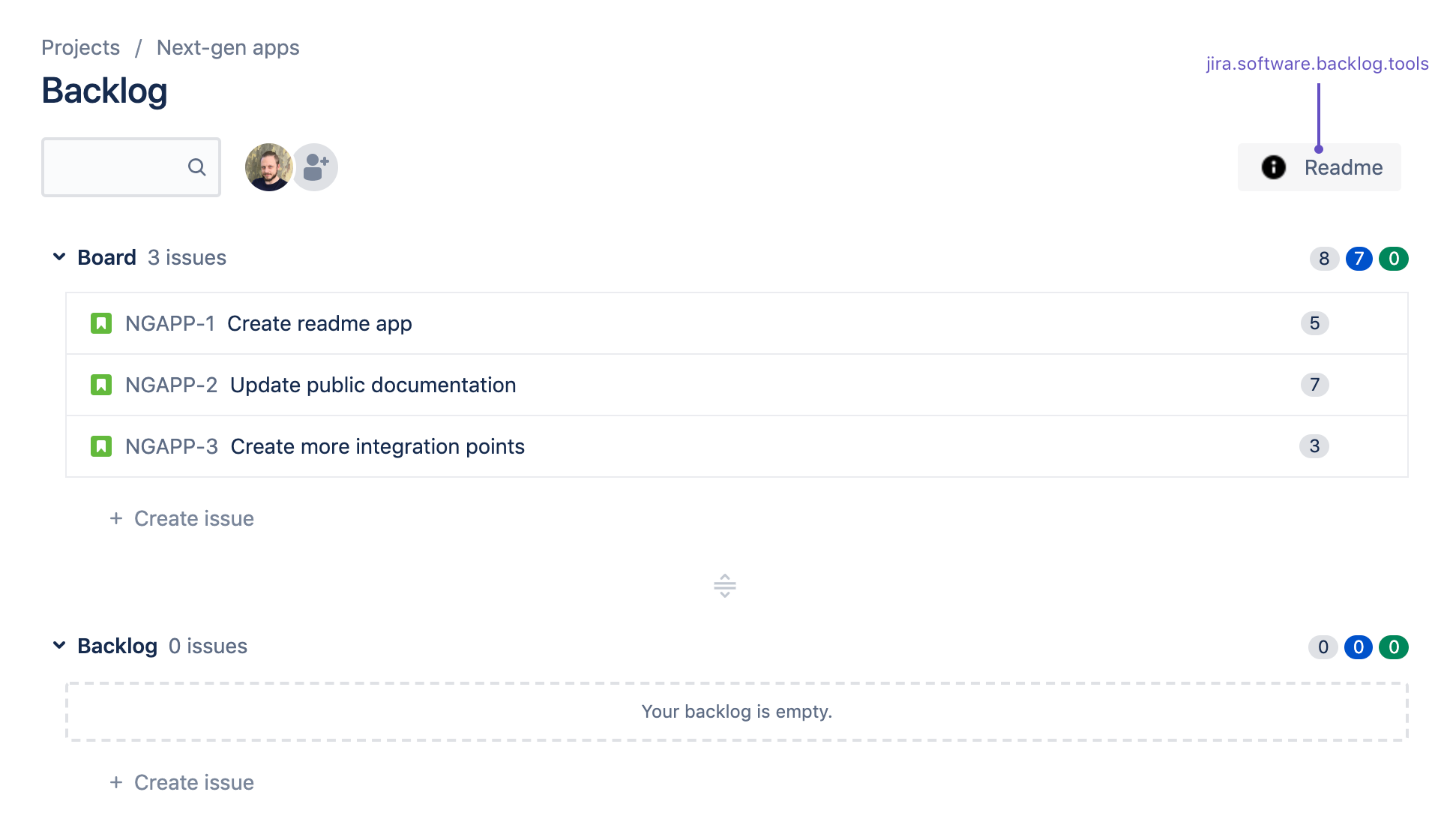Click the add people icon next to avatar
This screenshot has width=1456, height=828.
314,167
